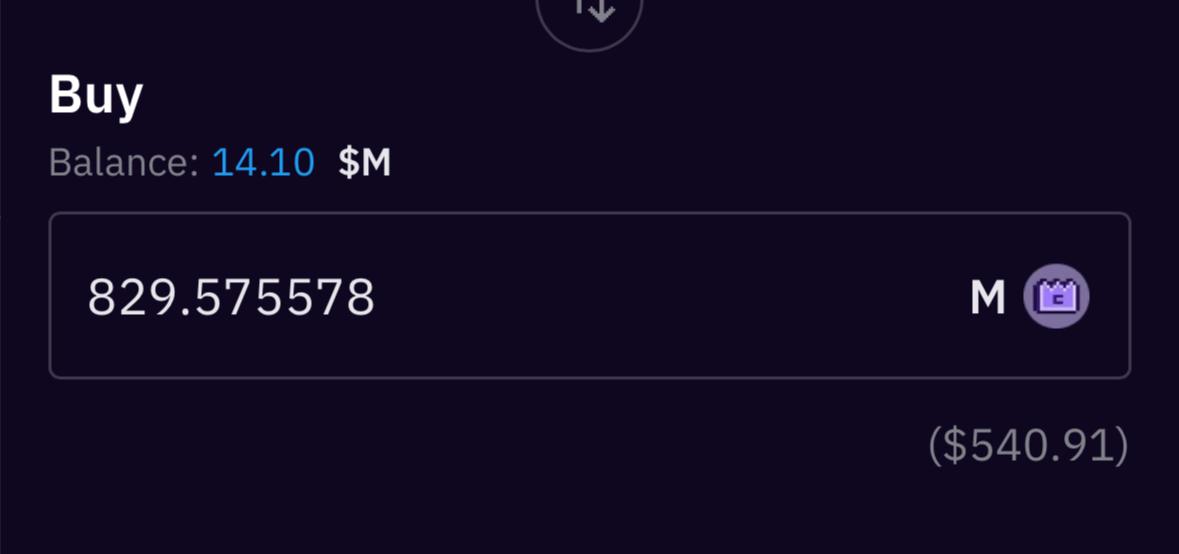Open token selector via purple castle icon
Image resolution: width=1179 pixels, height=554 pixels.
click(1056, 296)
